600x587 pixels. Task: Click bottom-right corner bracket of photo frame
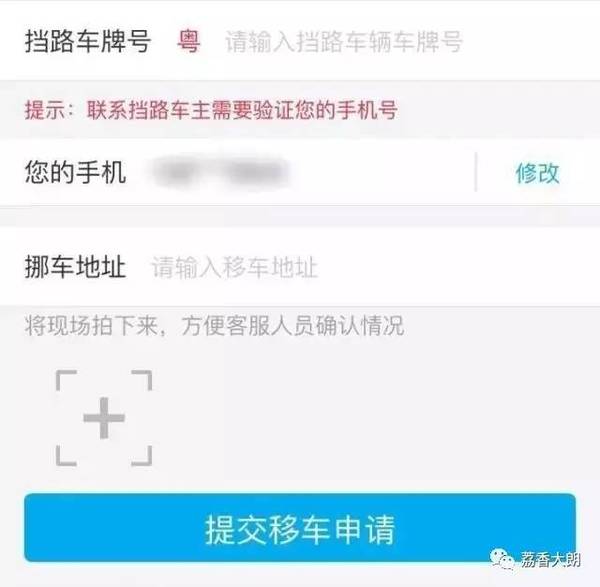142,456
